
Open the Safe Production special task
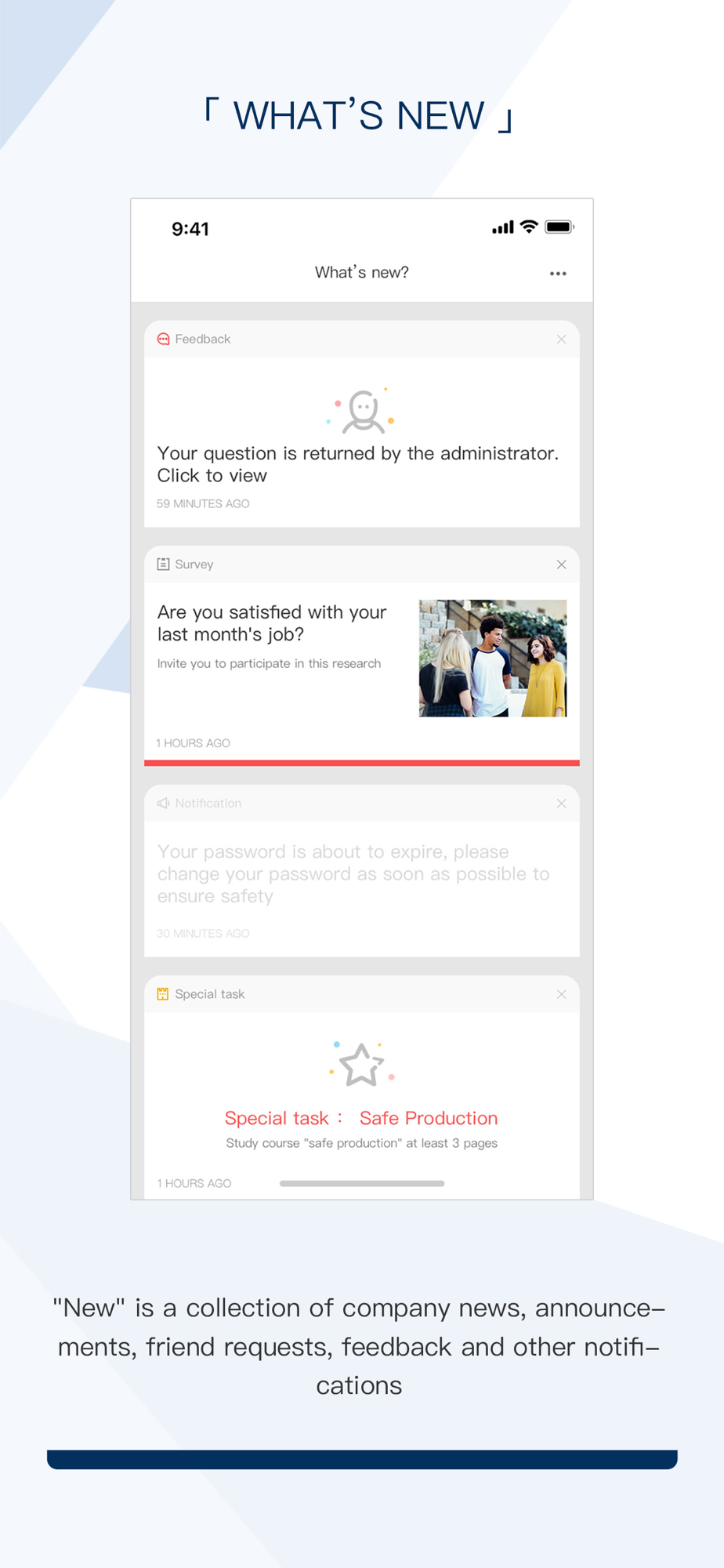coord(361,1118)
